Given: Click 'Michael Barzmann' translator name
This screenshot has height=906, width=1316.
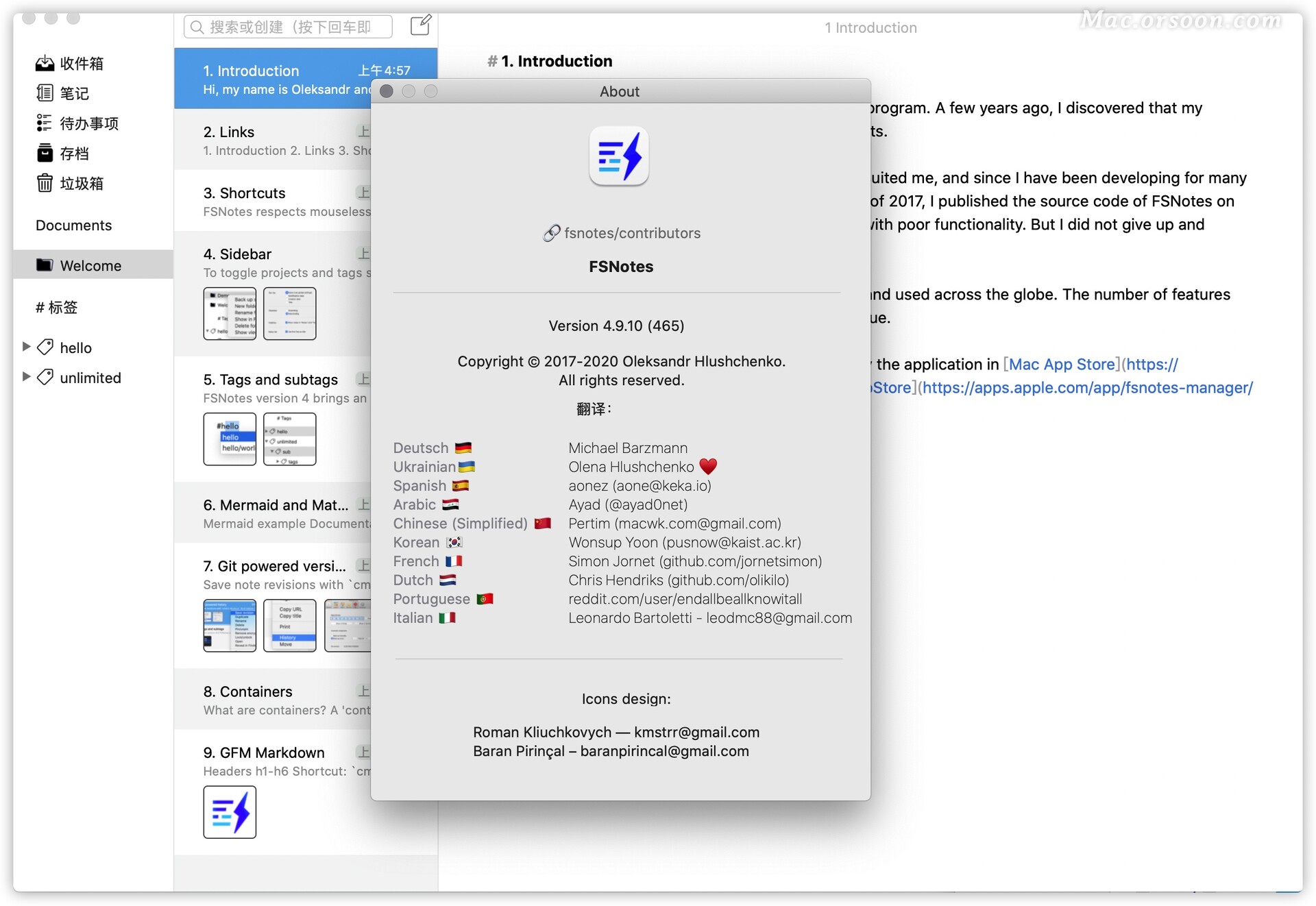Looking at the screenshot, I should point(628,448).
